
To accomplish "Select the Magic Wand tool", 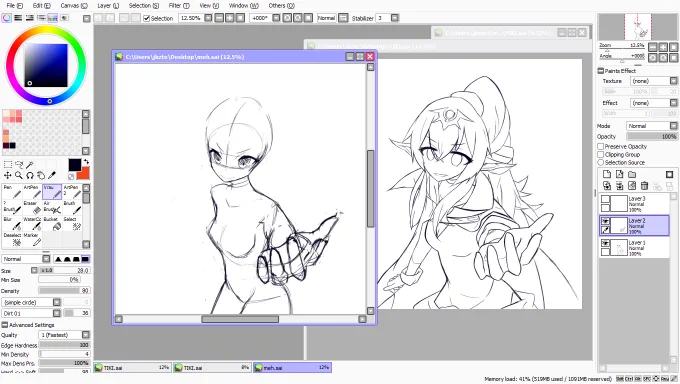I will click(x=29, y=164).
